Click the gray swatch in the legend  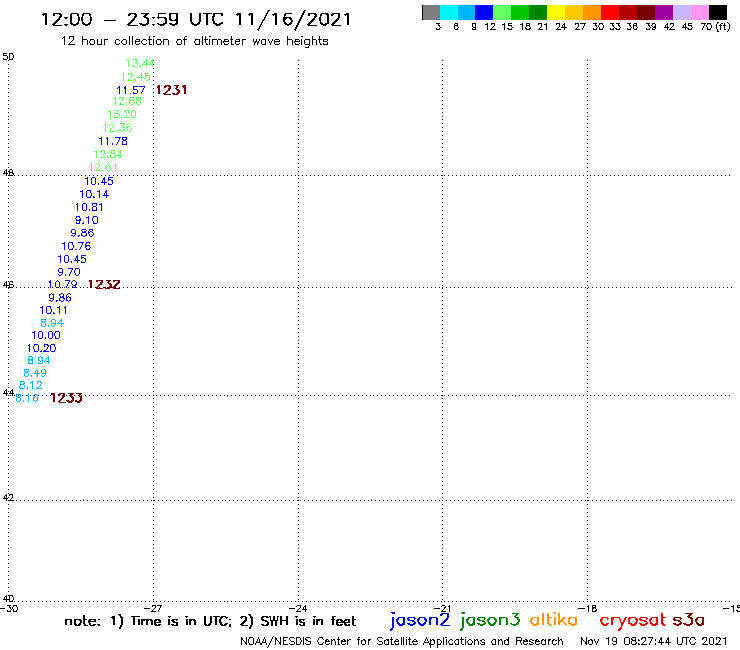pyautogui.click(x=431, y=13)
